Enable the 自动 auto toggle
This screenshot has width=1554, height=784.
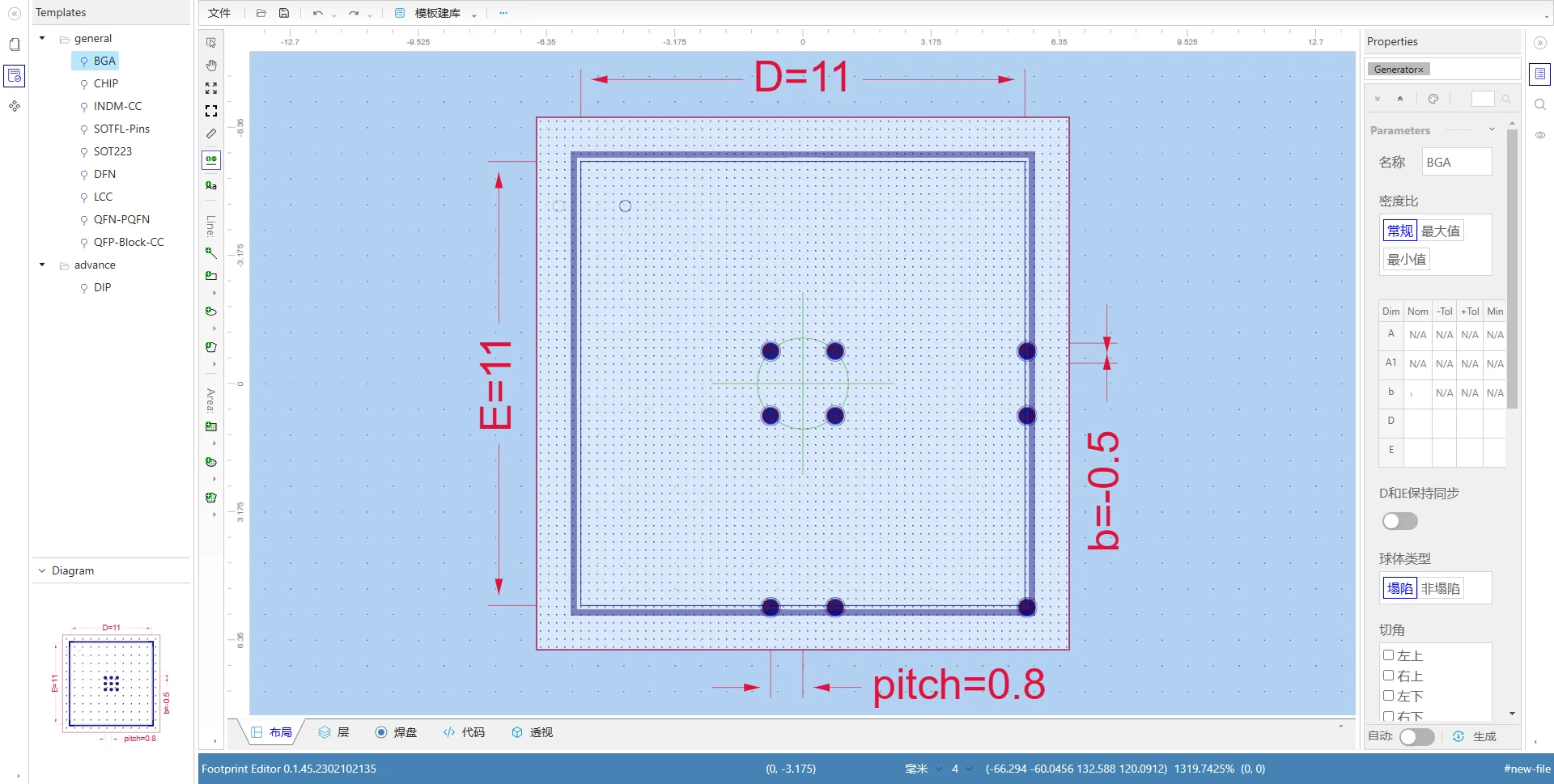[x=1416, y=736]
